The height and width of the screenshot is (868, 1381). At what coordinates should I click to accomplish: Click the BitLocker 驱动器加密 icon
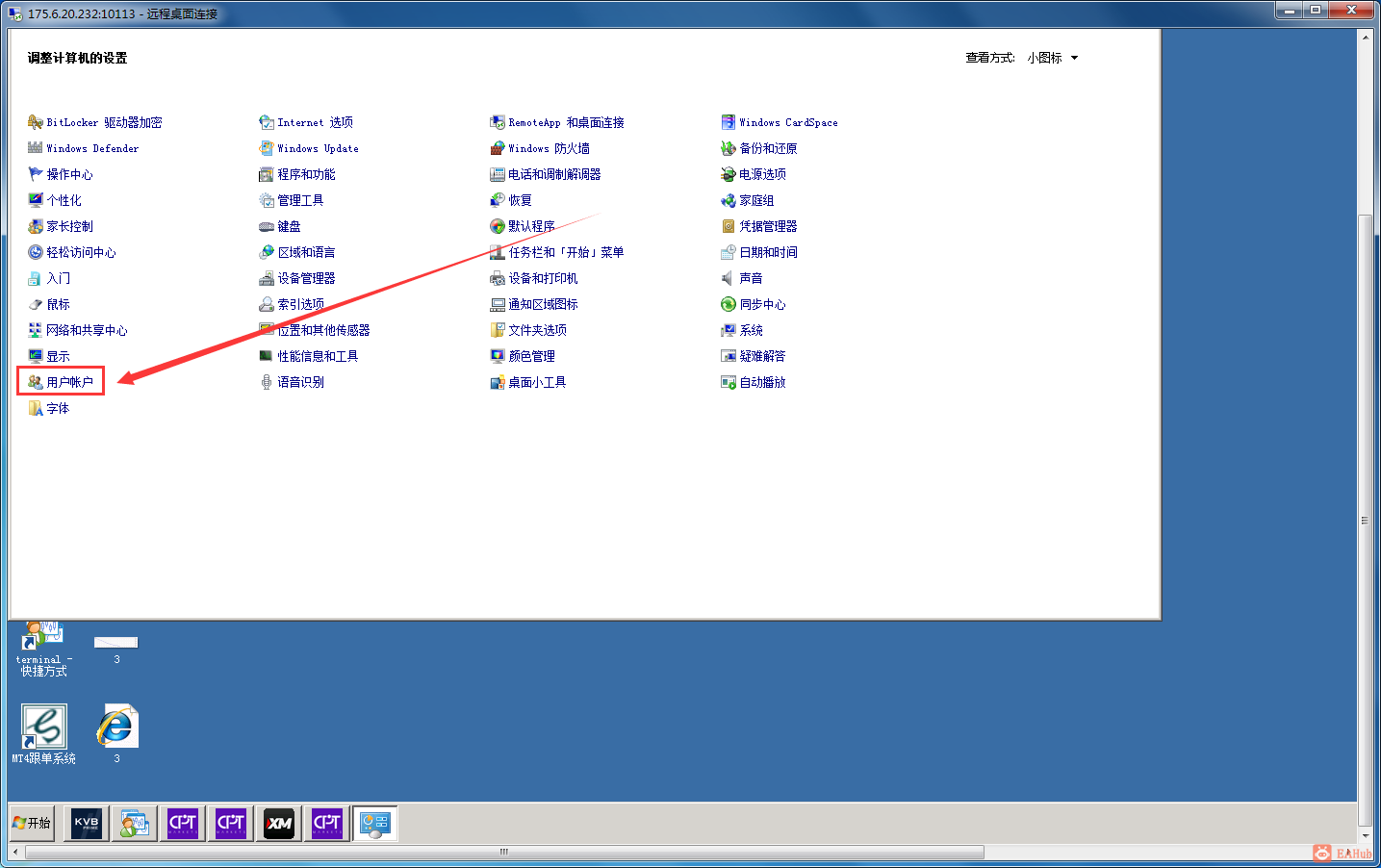[x=36, y=122]
